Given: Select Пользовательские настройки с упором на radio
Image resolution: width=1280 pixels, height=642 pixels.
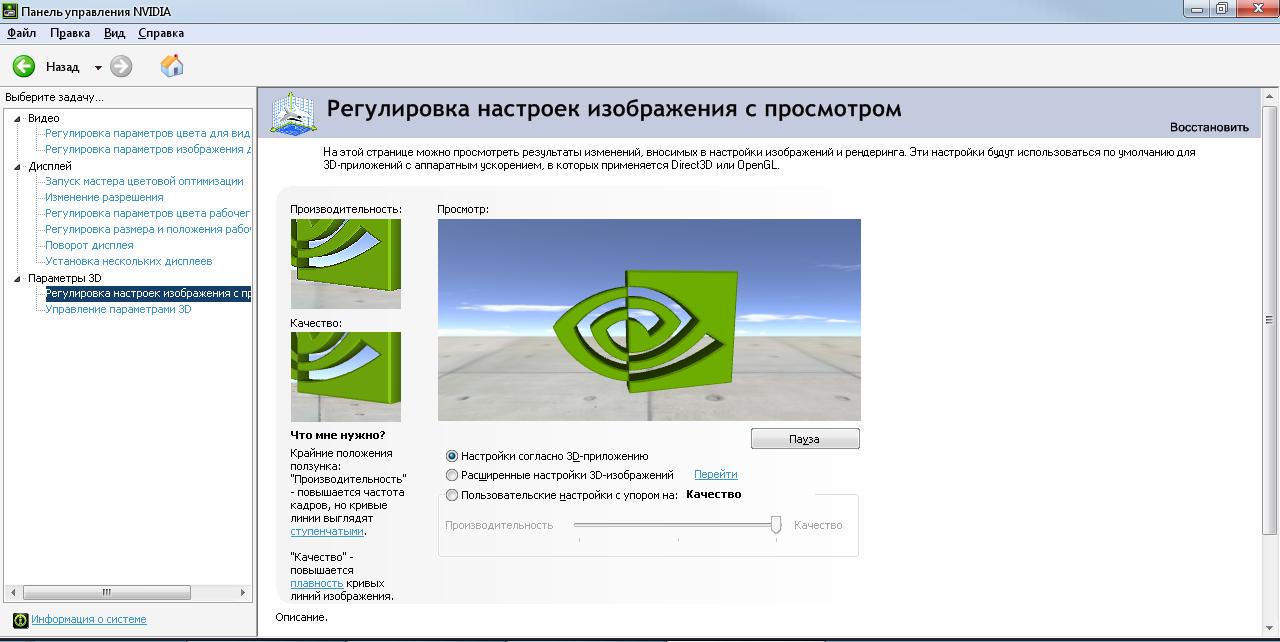Looking at the screenshot, I should (452, 495).
